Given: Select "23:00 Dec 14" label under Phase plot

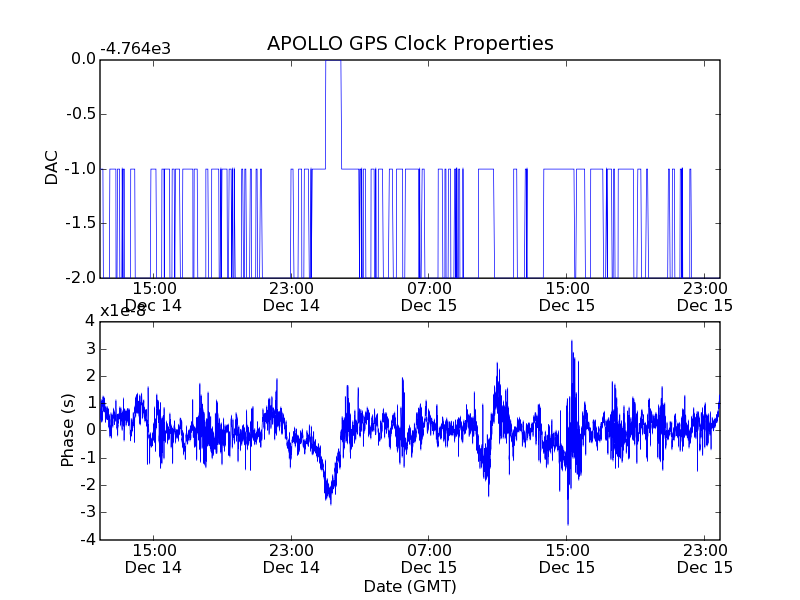Looking at the screenshot, I should pos(291,559).
